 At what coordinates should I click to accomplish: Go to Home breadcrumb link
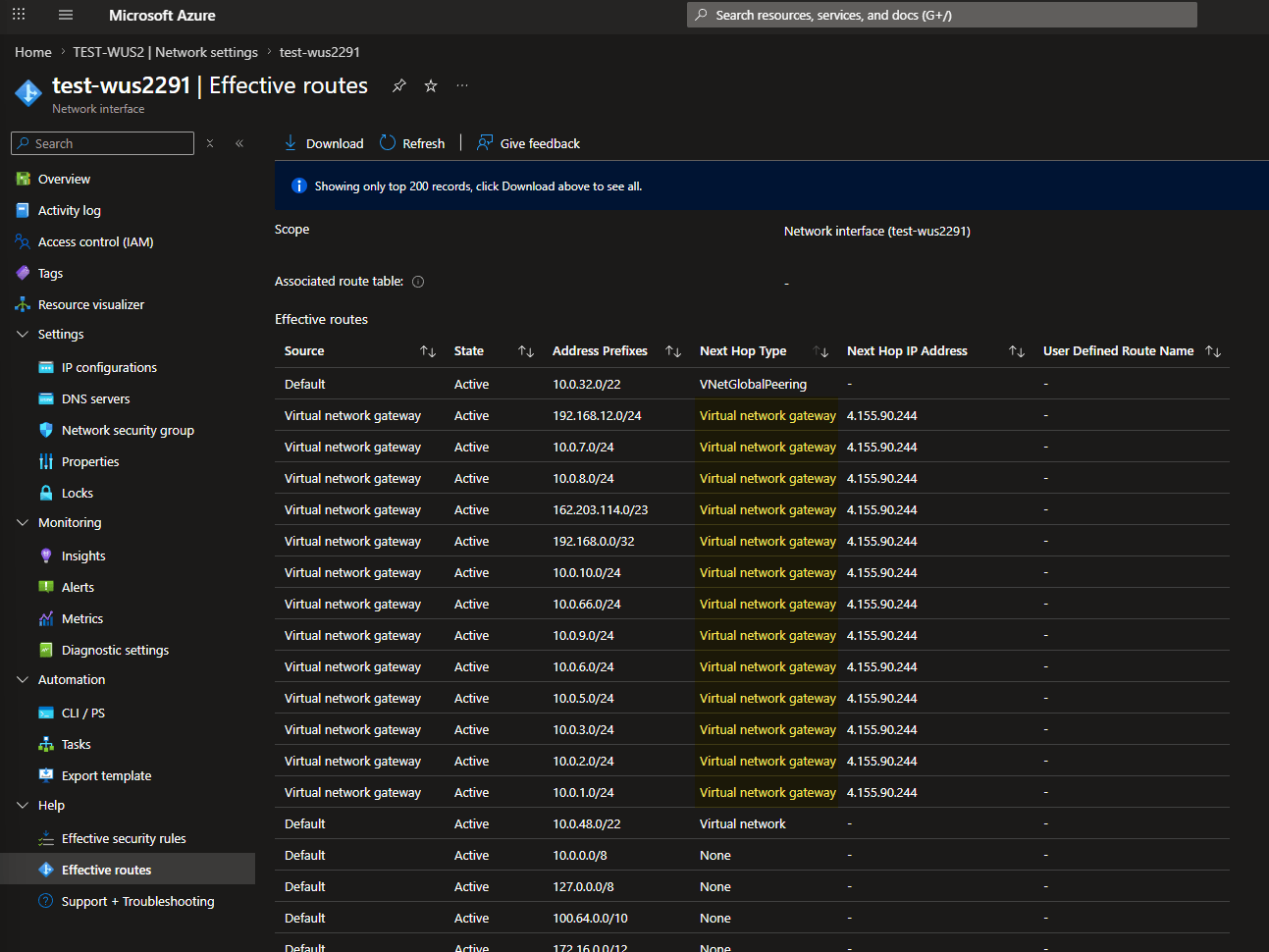point(32,52)
